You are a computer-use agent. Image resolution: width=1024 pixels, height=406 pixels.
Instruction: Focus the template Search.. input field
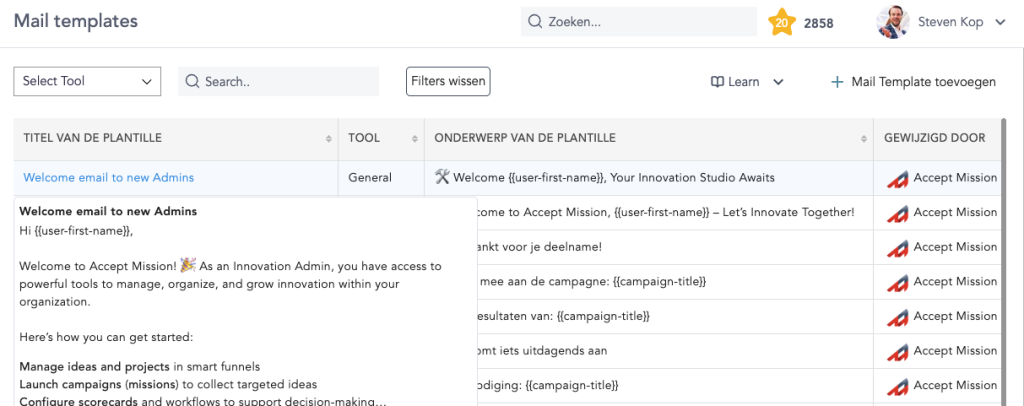278,82
